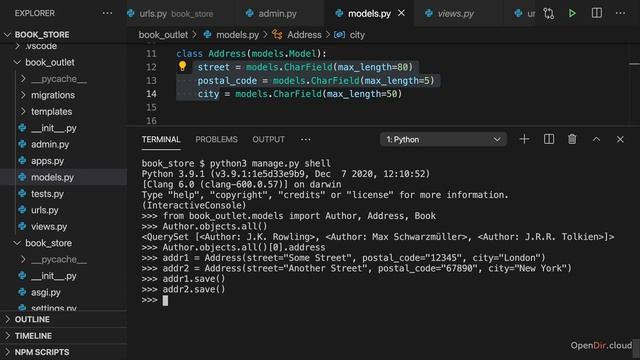Kill terminal with trash icon
The image size is (640, 360).
pyautogui.click(x=572, y=139)
